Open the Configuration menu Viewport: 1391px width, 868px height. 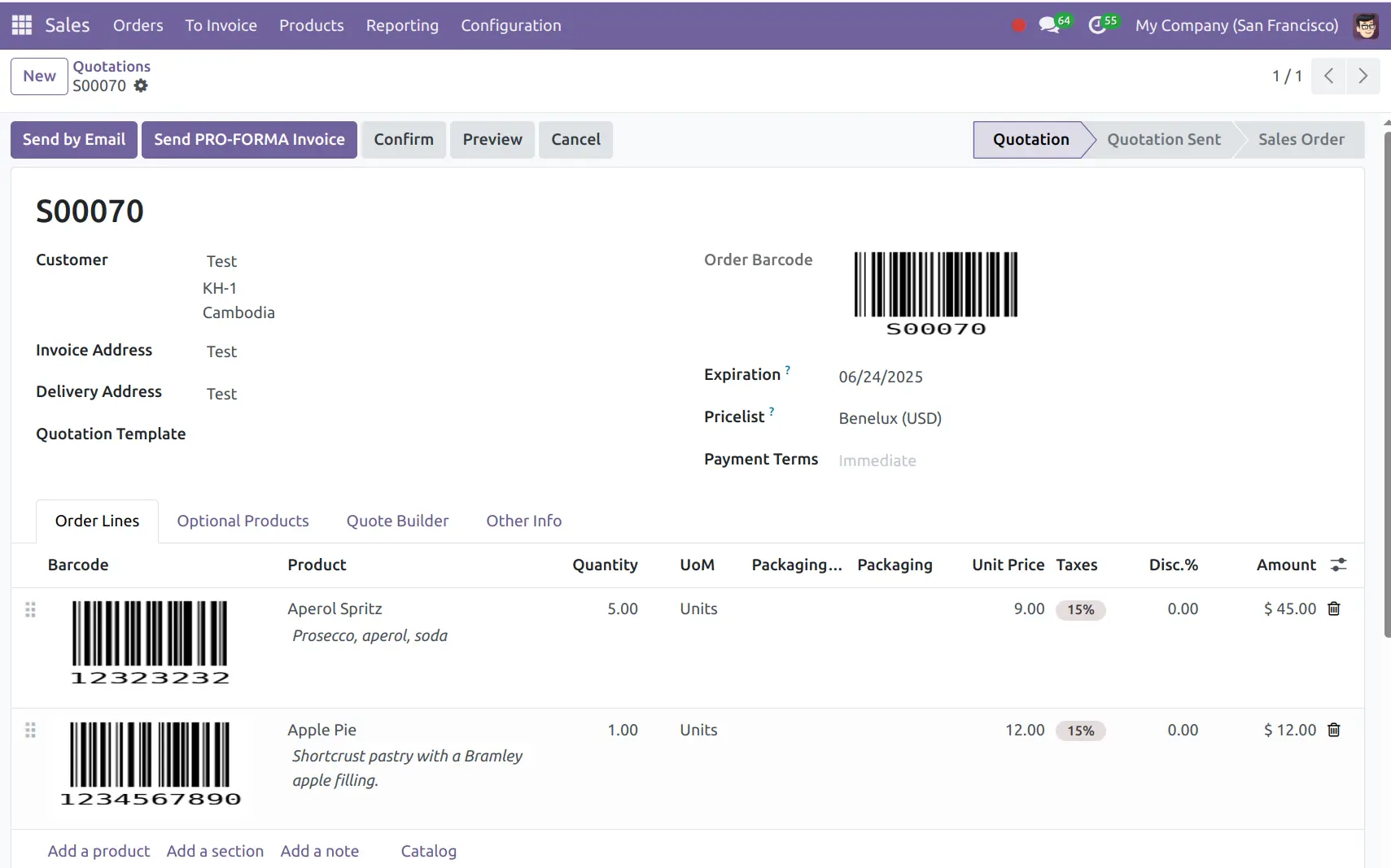pyautogui.click(x=511, y=25)
